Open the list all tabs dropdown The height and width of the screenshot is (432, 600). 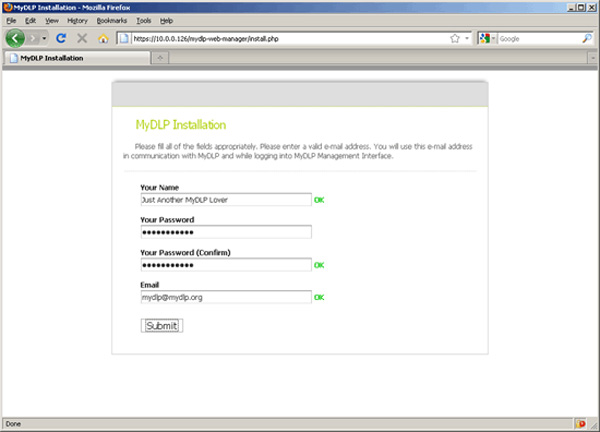click(592, 58)
